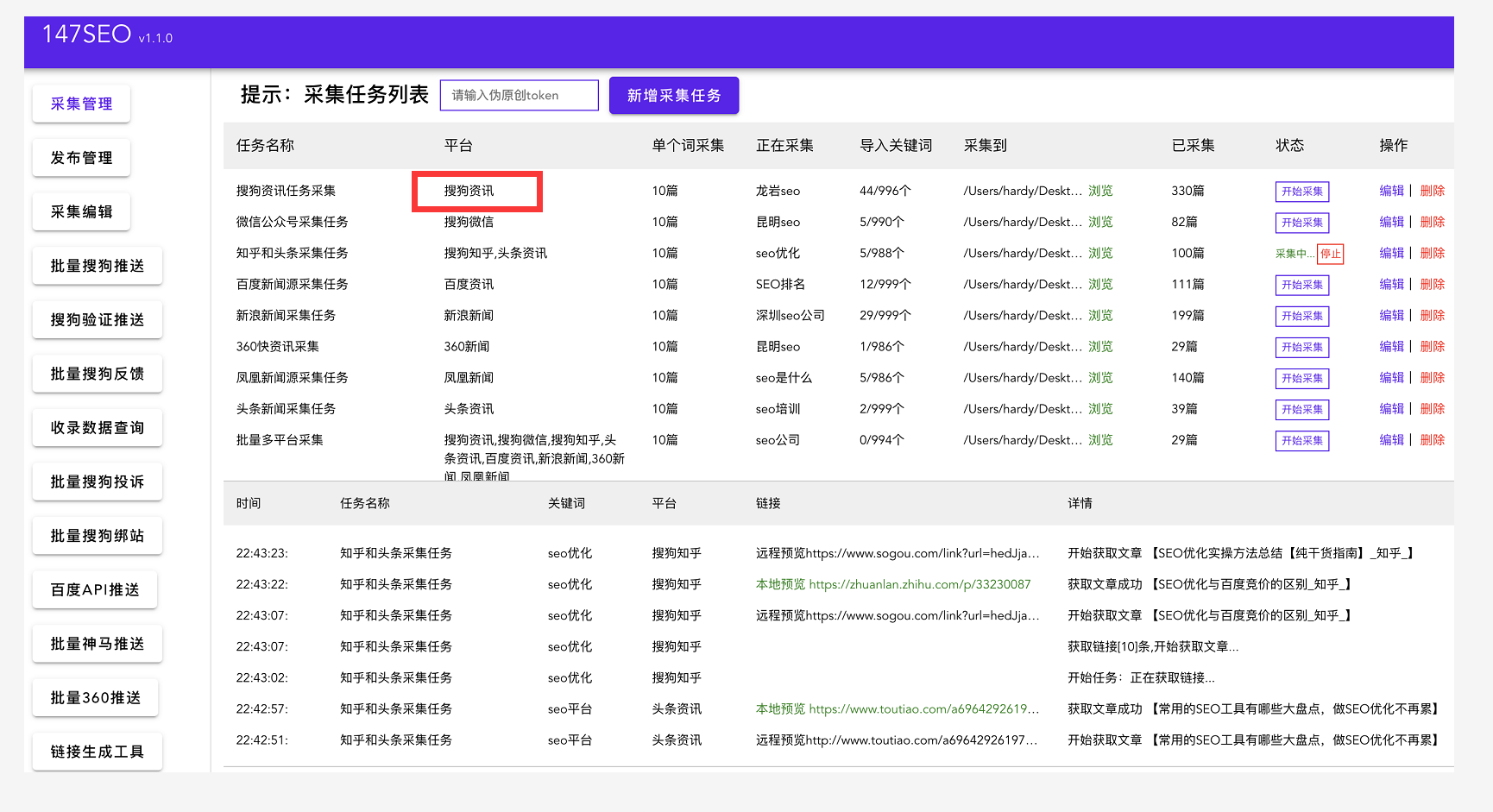This screenshot has height=812, width=1493.
Task: Open 发布管理 in the sidebar
Action: pos(81,158)
